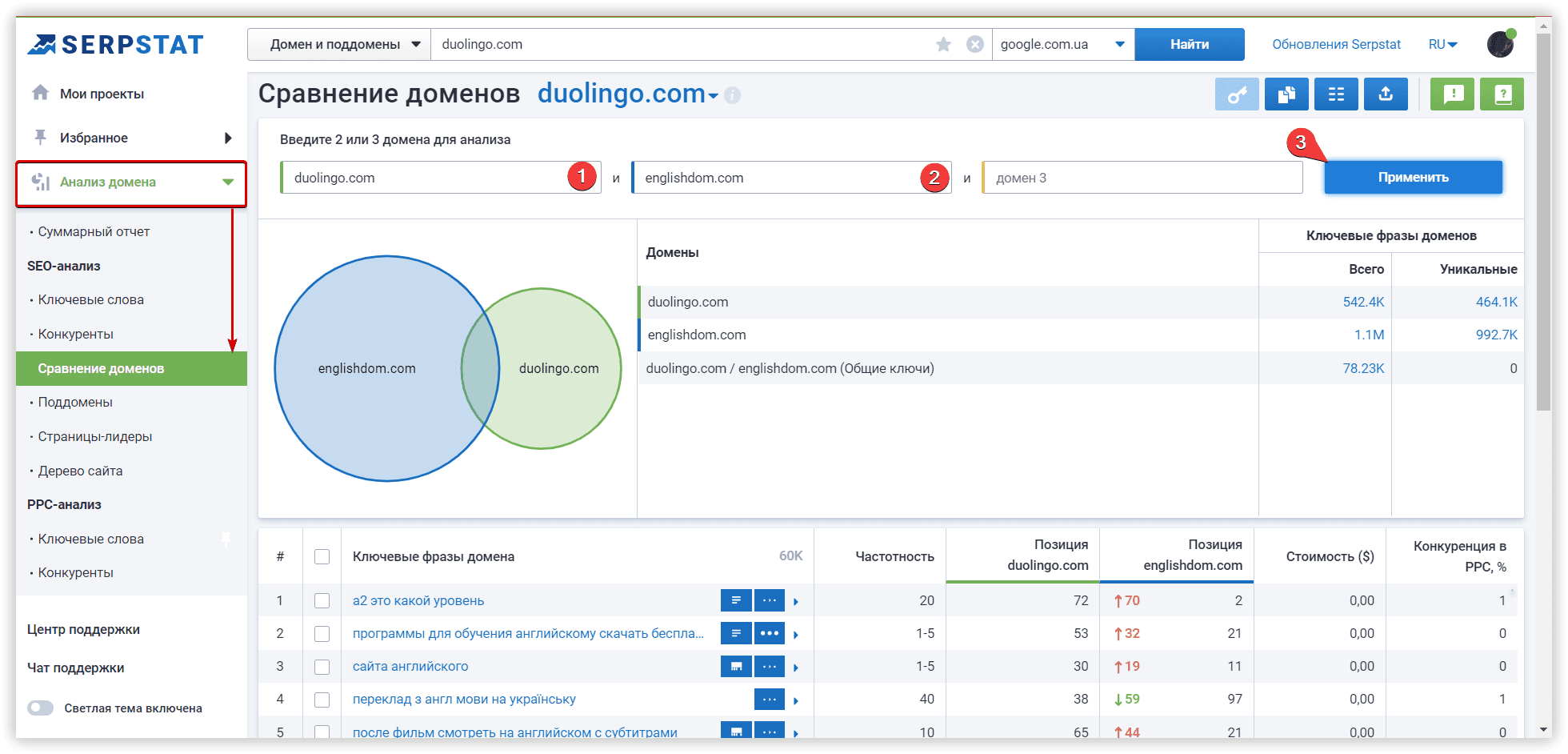Click the pin icon next to Избранное
Image resolution: width=1568 pixels, height=754 pixels.
point(40,137)
